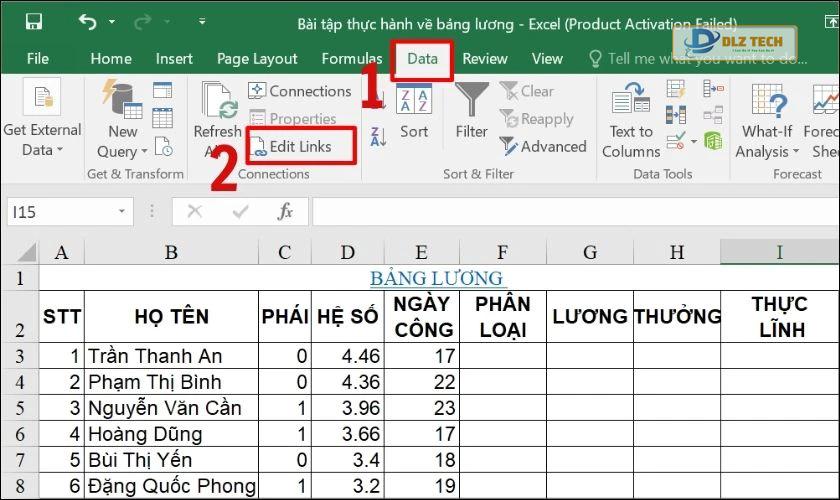Click into the formula bar input
Viewport: 840px width, 500px height.
[x=575, y=212]
